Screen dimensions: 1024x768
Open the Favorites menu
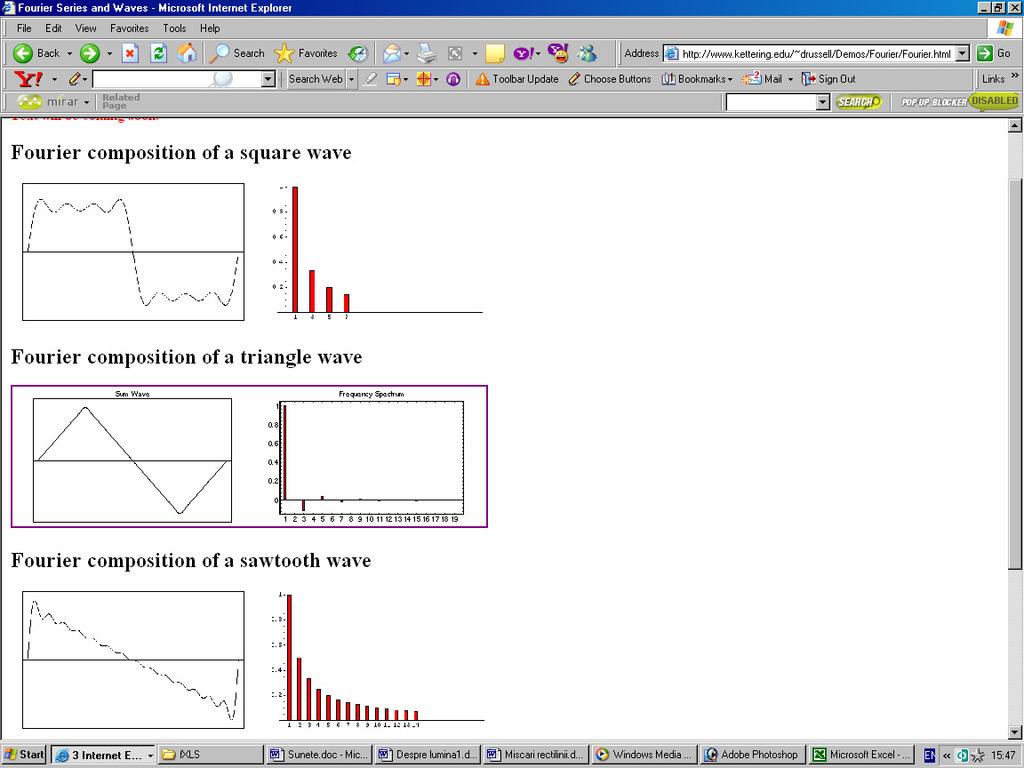pyautogui.click(x=129, y=28)
